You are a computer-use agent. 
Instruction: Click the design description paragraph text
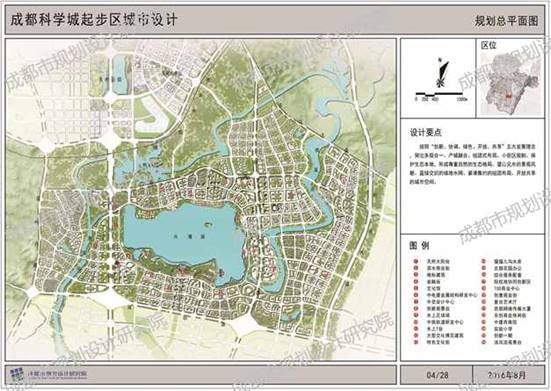tap(472, 163)
